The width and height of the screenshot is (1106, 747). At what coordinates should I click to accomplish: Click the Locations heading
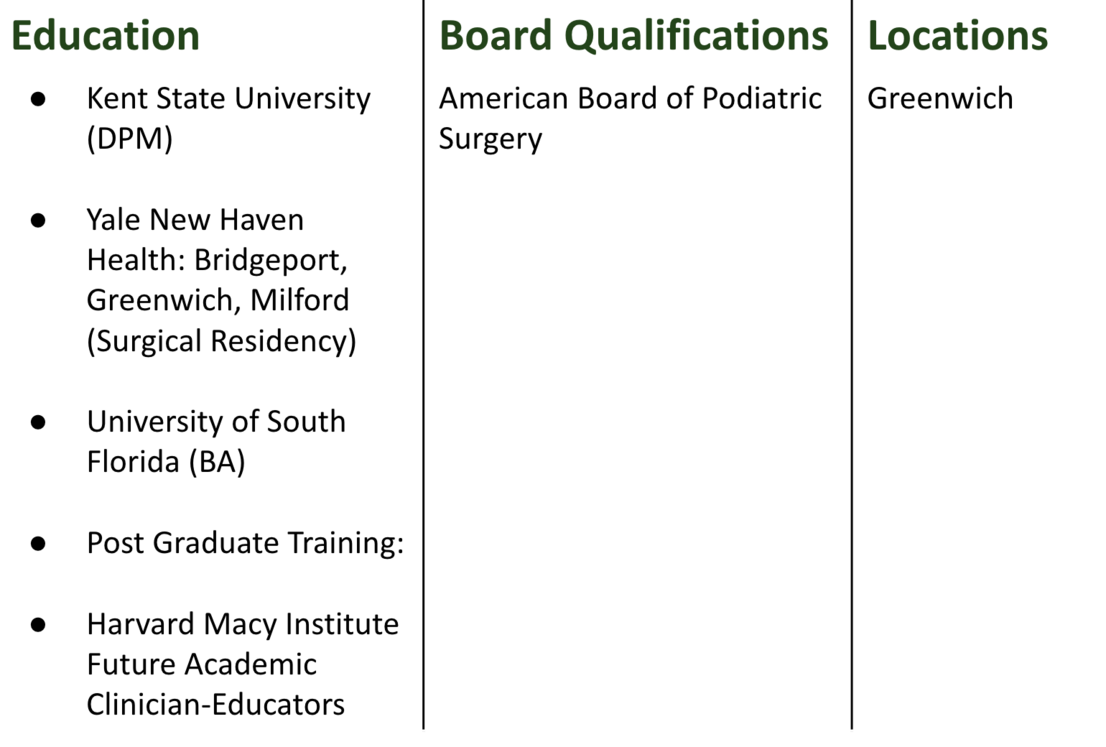(957, 36)
